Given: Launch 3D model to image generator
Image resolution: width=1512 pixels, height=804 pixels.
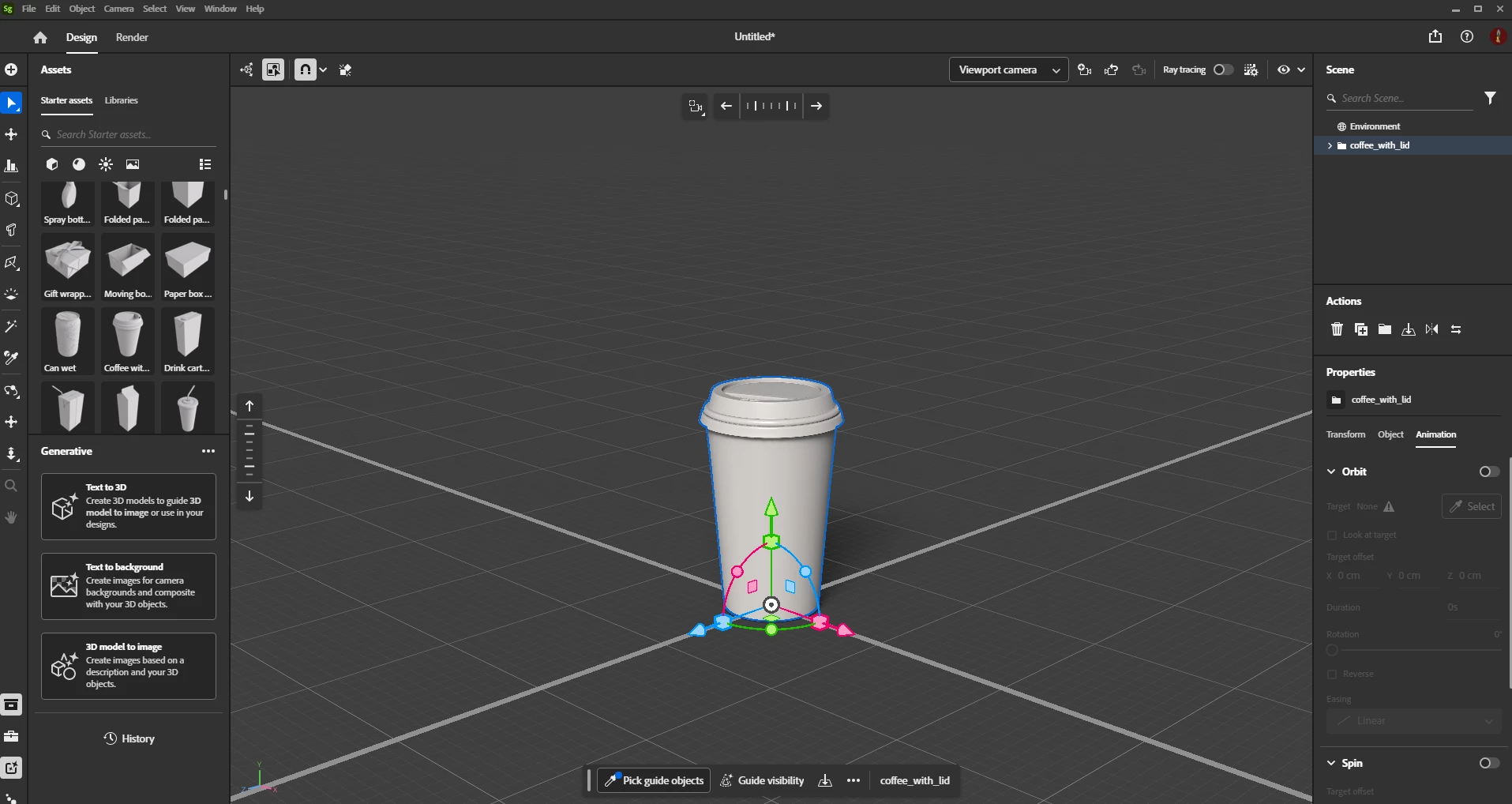Looking at the screenshot, I should click(x=129, y=666).
